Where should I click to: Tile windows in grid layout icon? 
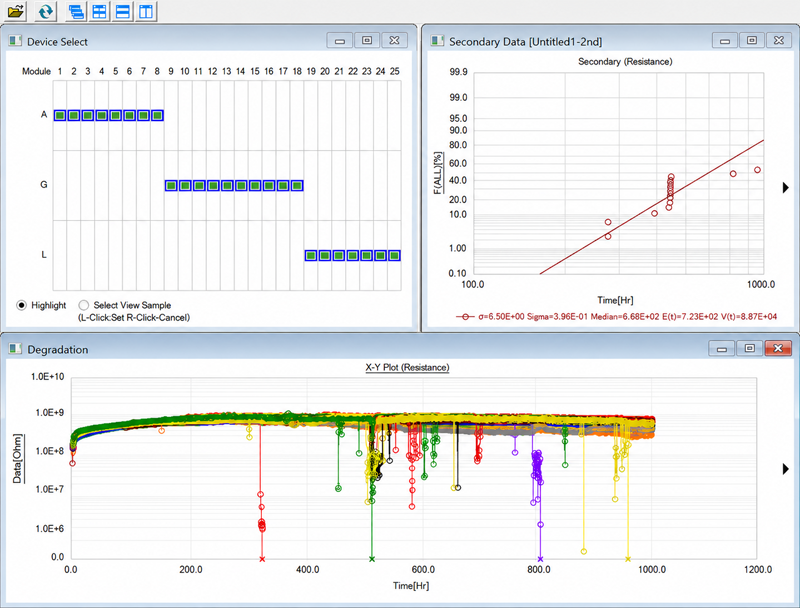(x=99, y=11)
